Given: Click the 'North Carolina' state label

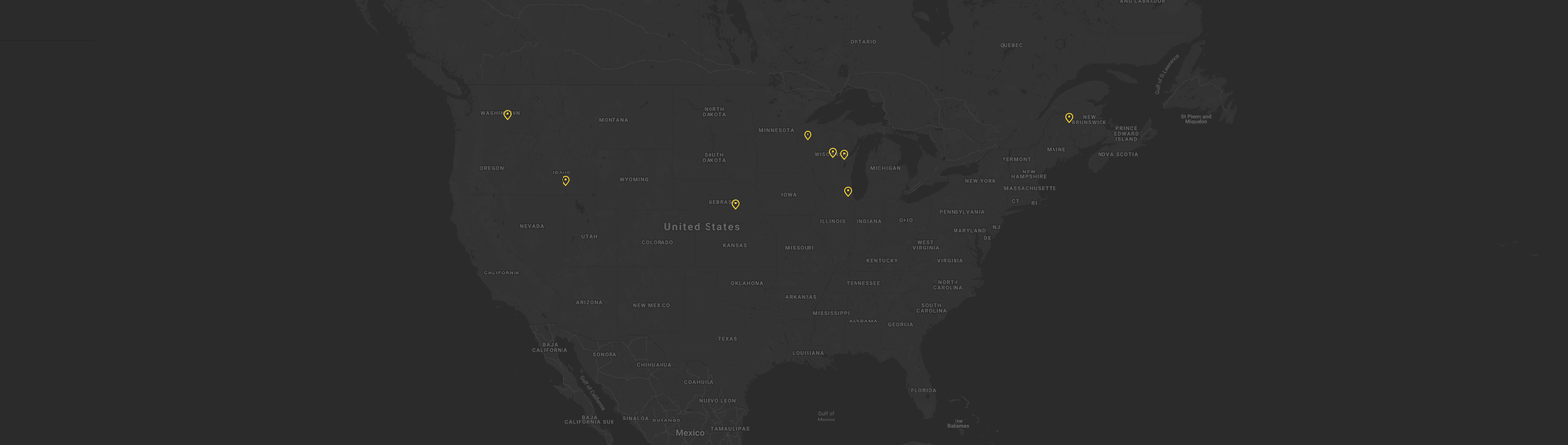Looking at the screenshot, I should coord(948,285).
